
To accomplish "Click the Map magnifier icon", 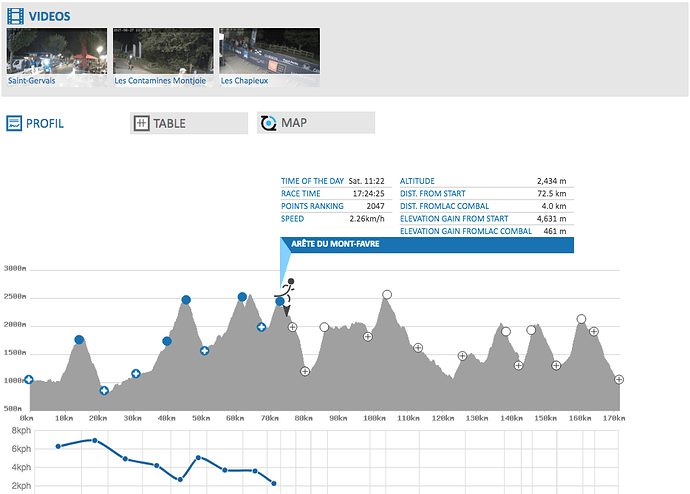I will (268, 123).
